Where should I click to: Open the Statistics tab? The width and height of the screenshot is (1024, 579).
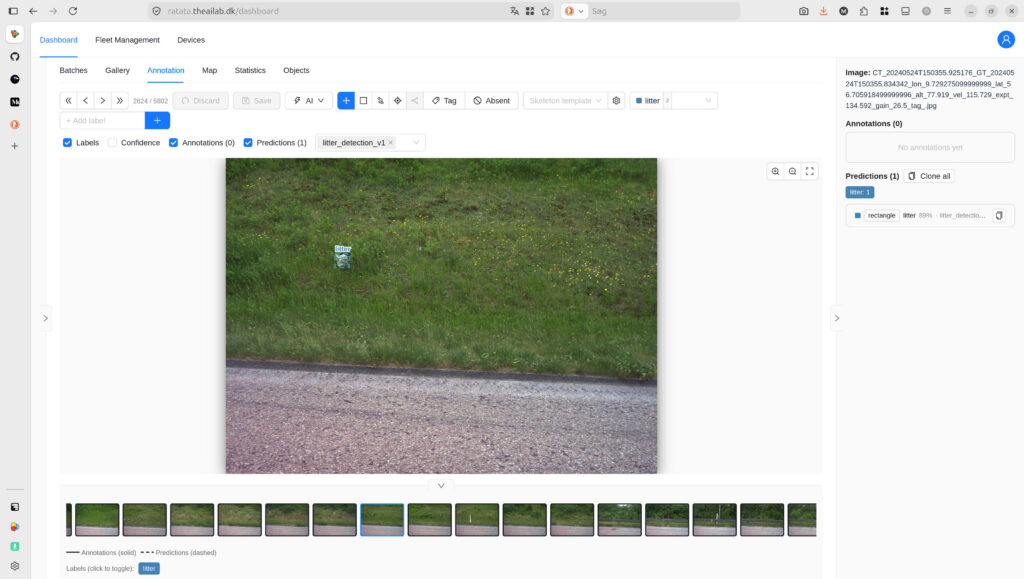pos(250,70)
